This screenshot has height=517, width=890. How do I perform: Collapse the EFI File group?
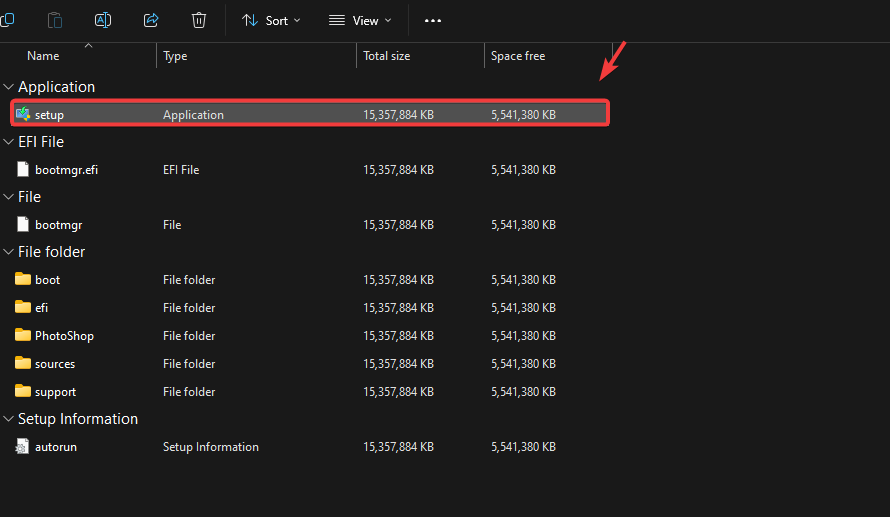click(x=9, y=142)
